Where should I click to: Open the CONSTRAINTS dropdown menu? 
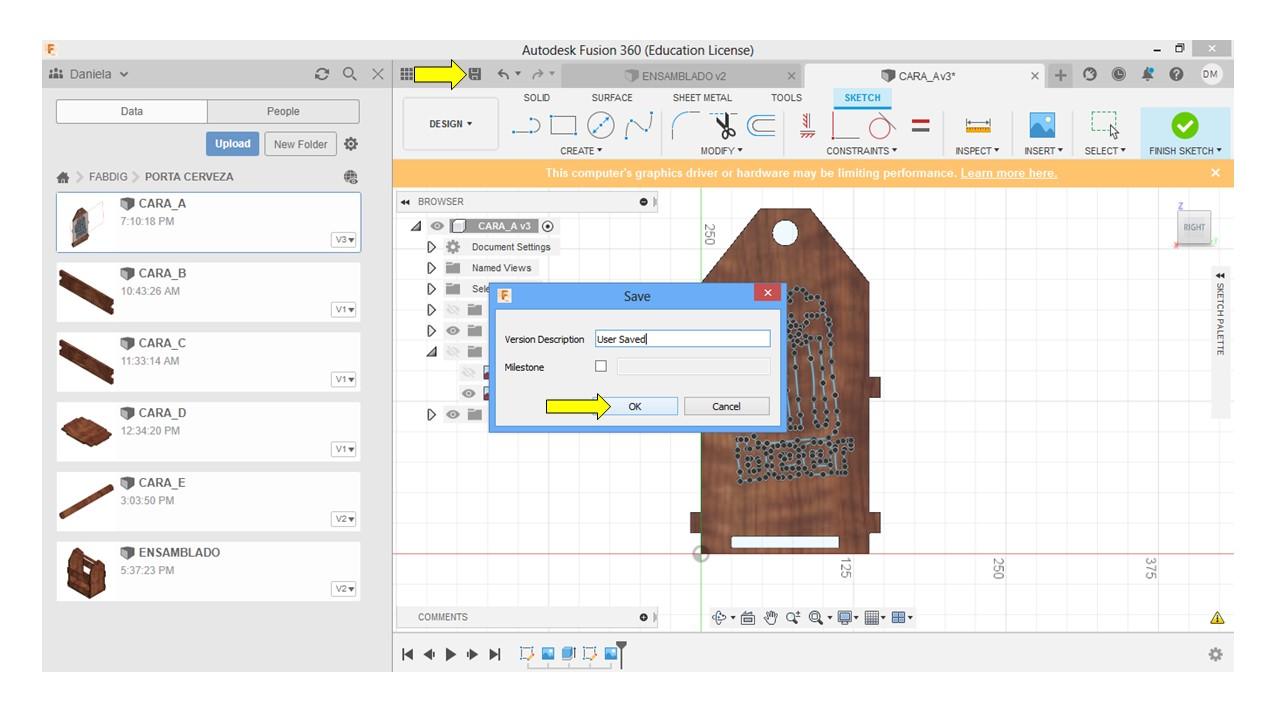(x=862, y=151)
